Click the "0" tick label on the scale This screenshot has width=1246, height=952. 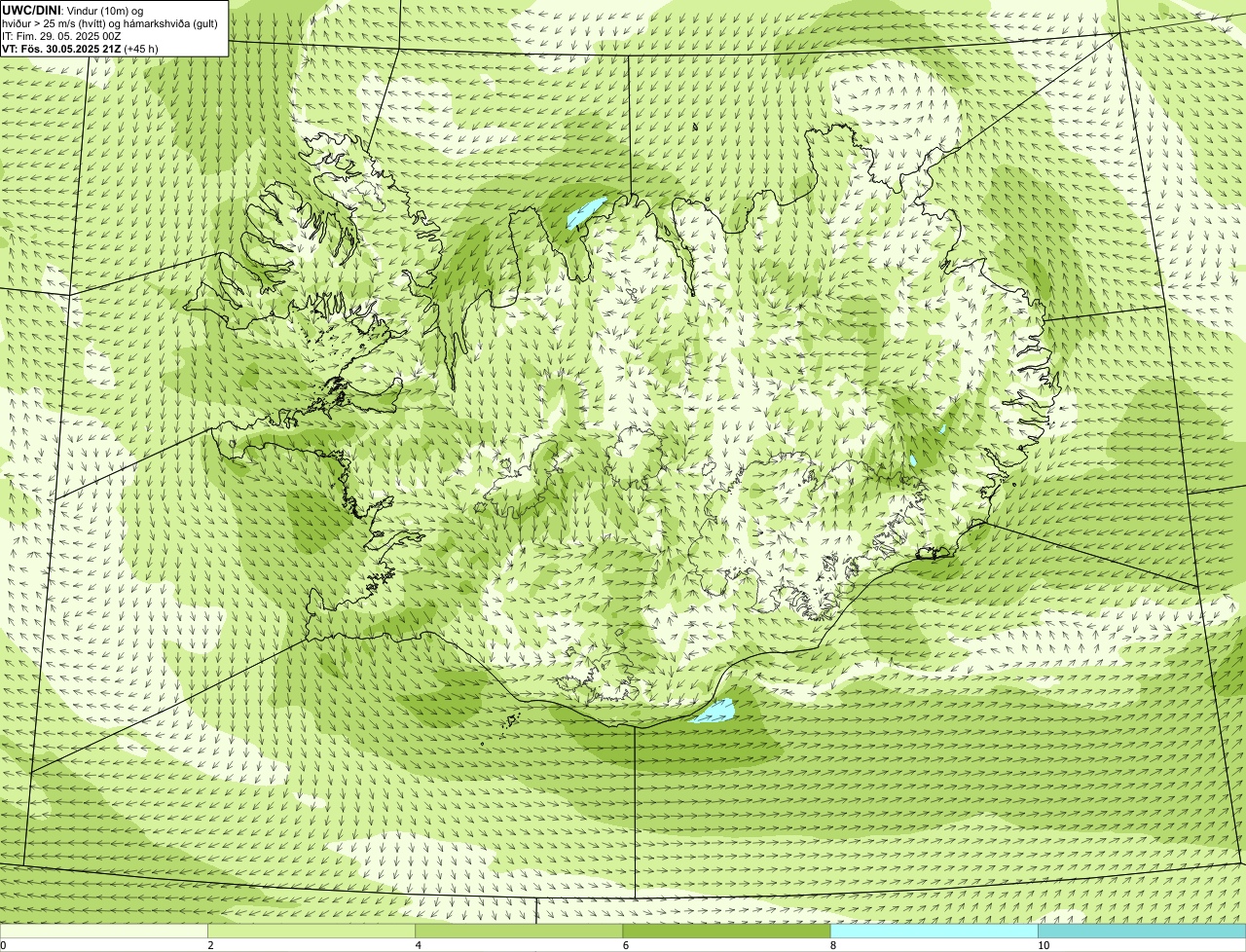[3, 945]
